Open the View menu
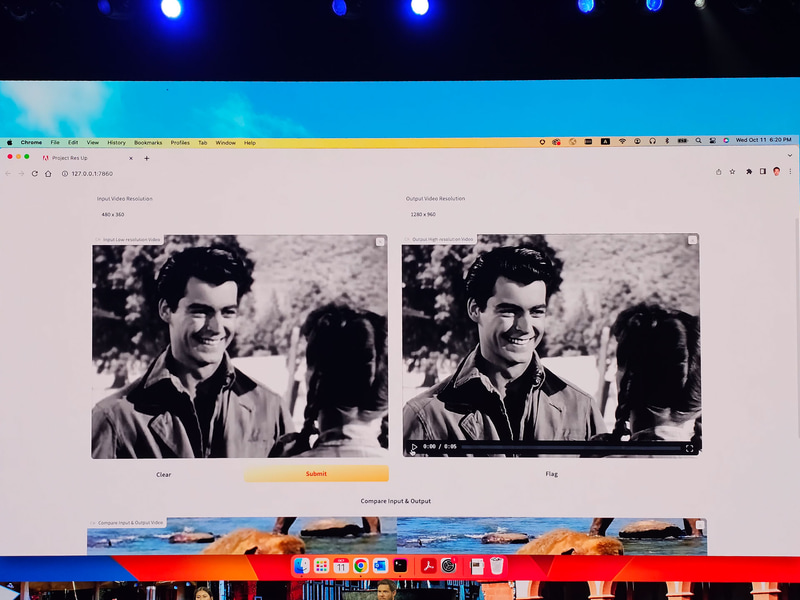 (x=92, y=143)
